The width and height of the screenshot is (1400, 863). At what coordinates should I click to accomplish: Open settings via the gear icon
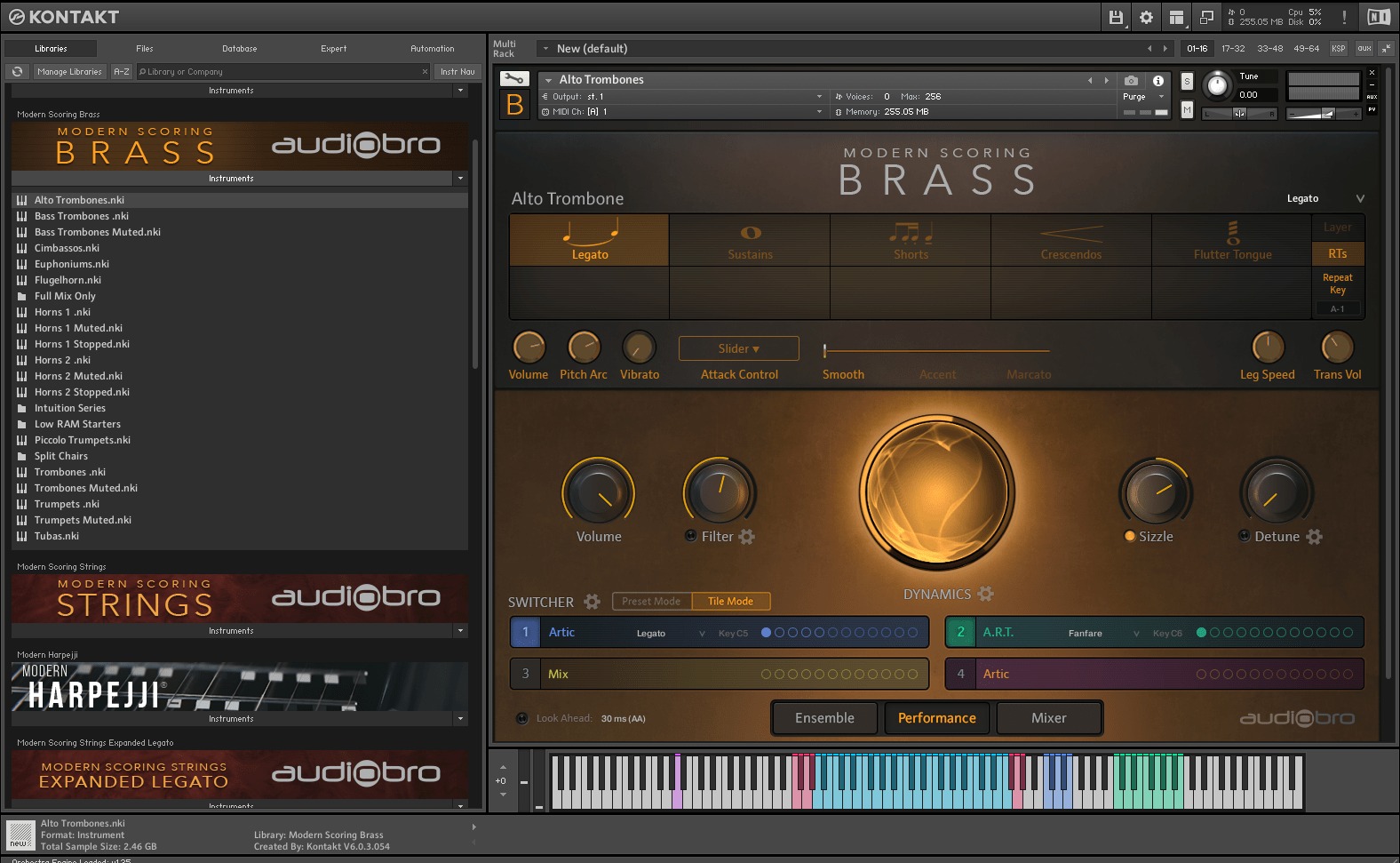tap(1146, 17)
